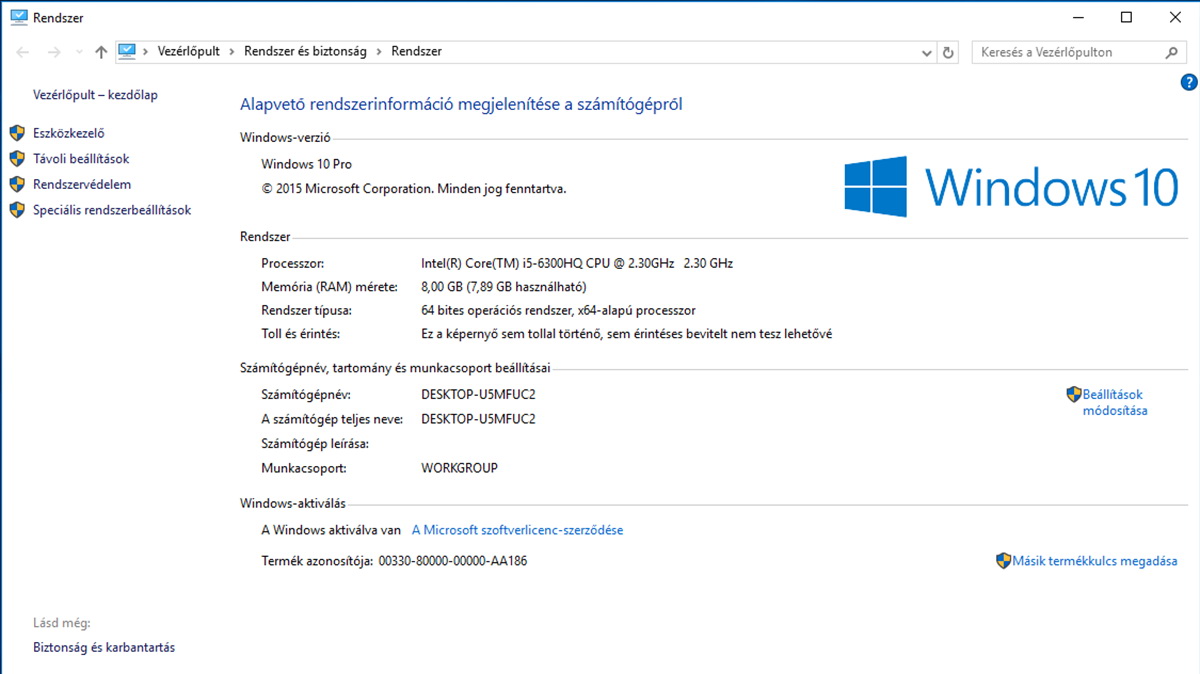Open Biztonság és karbantartás link

click(x=104, y=648)
